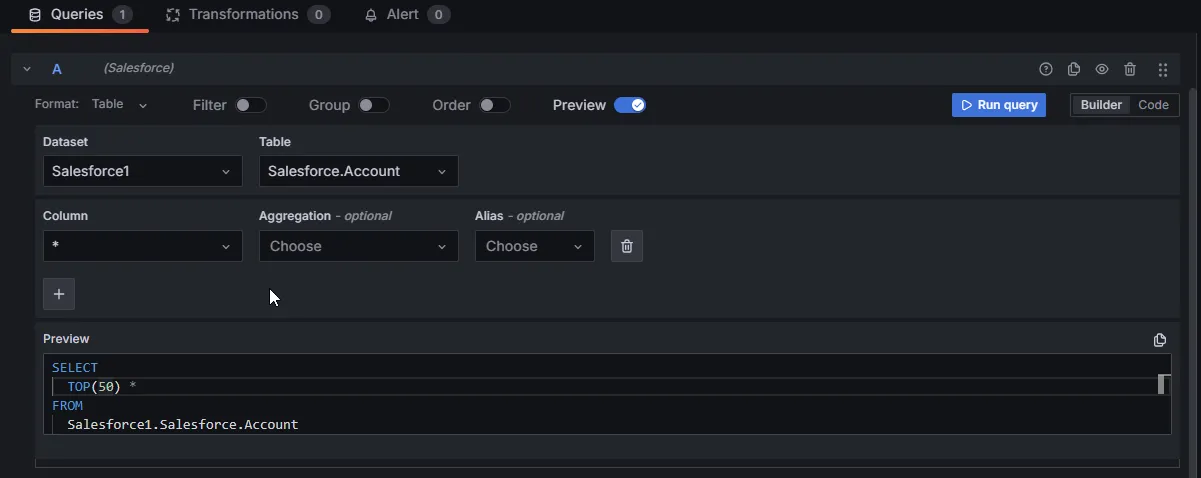Turn on the Group switch
The height and width of the screenshot is (478, 1201).
pyautogui.click(x=373, y=105)
